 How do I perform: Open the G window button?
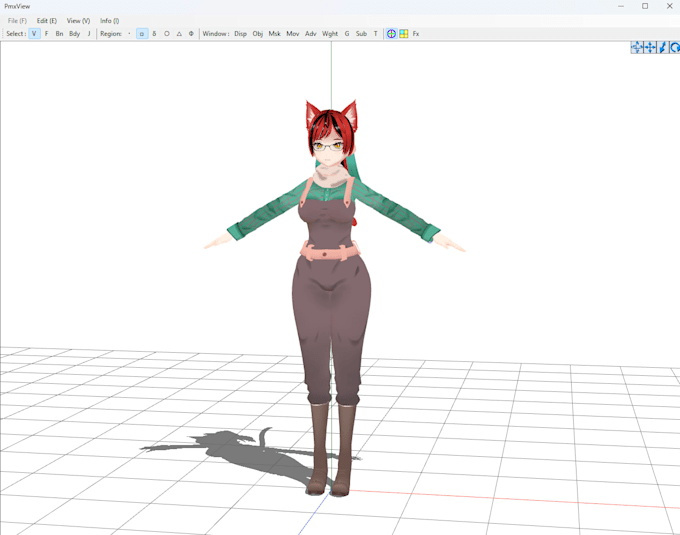pyautogui.click(x=347, y=34)
